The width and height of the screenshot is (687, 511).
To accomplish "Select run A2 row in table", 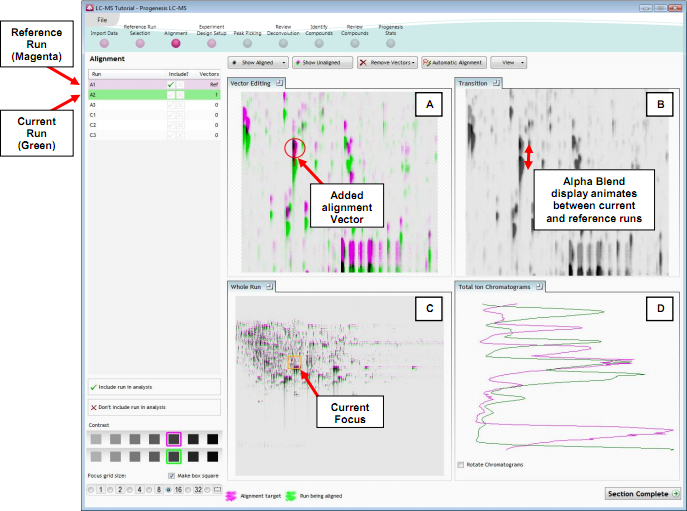I will click(154, 95).
